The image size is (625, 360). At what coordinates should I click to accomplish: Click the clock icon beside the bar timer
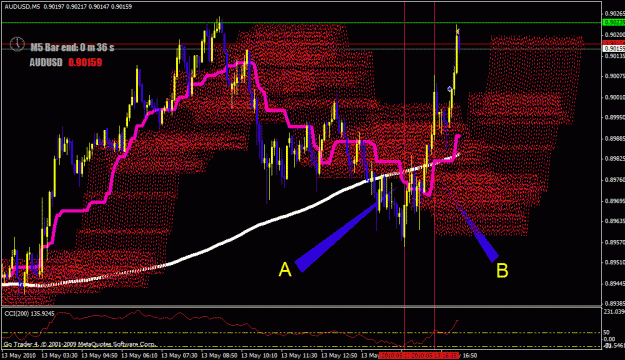coord(17,44)
